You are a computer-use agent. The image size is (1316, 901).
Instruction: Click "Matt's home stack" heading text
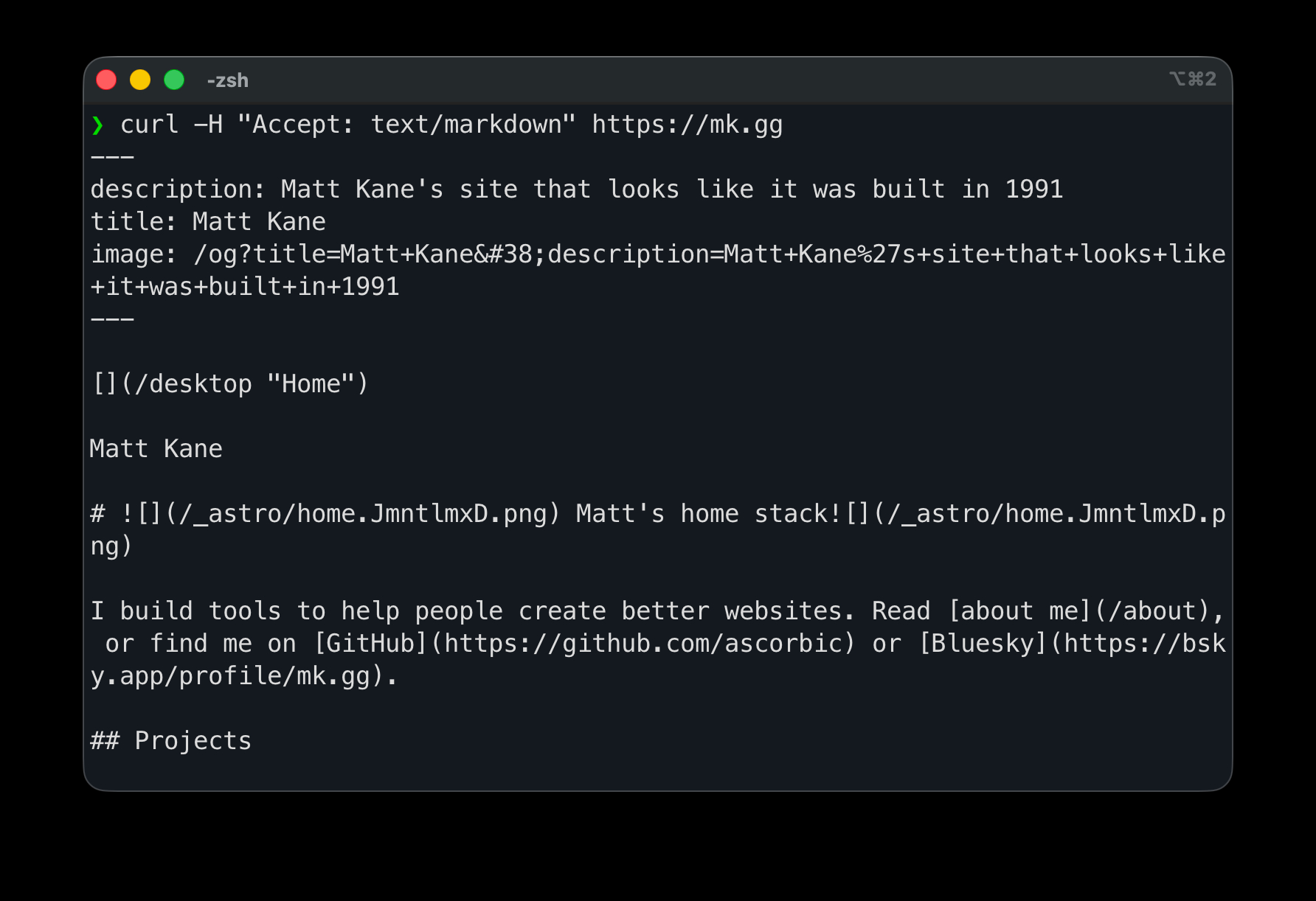click(701, 514)
